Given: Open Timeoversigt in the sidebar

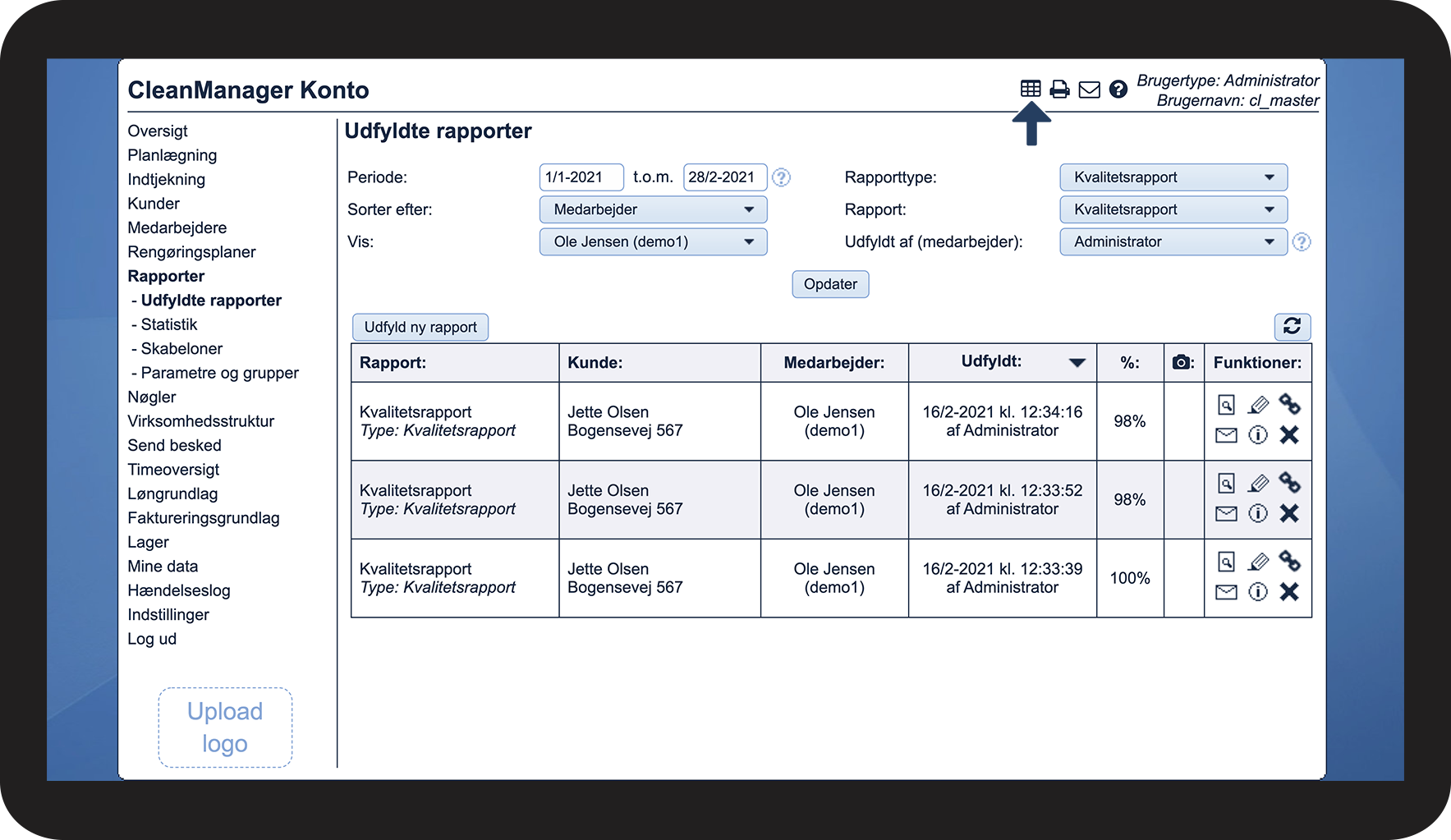Looking at the screenshot, I should click(173, 470).
